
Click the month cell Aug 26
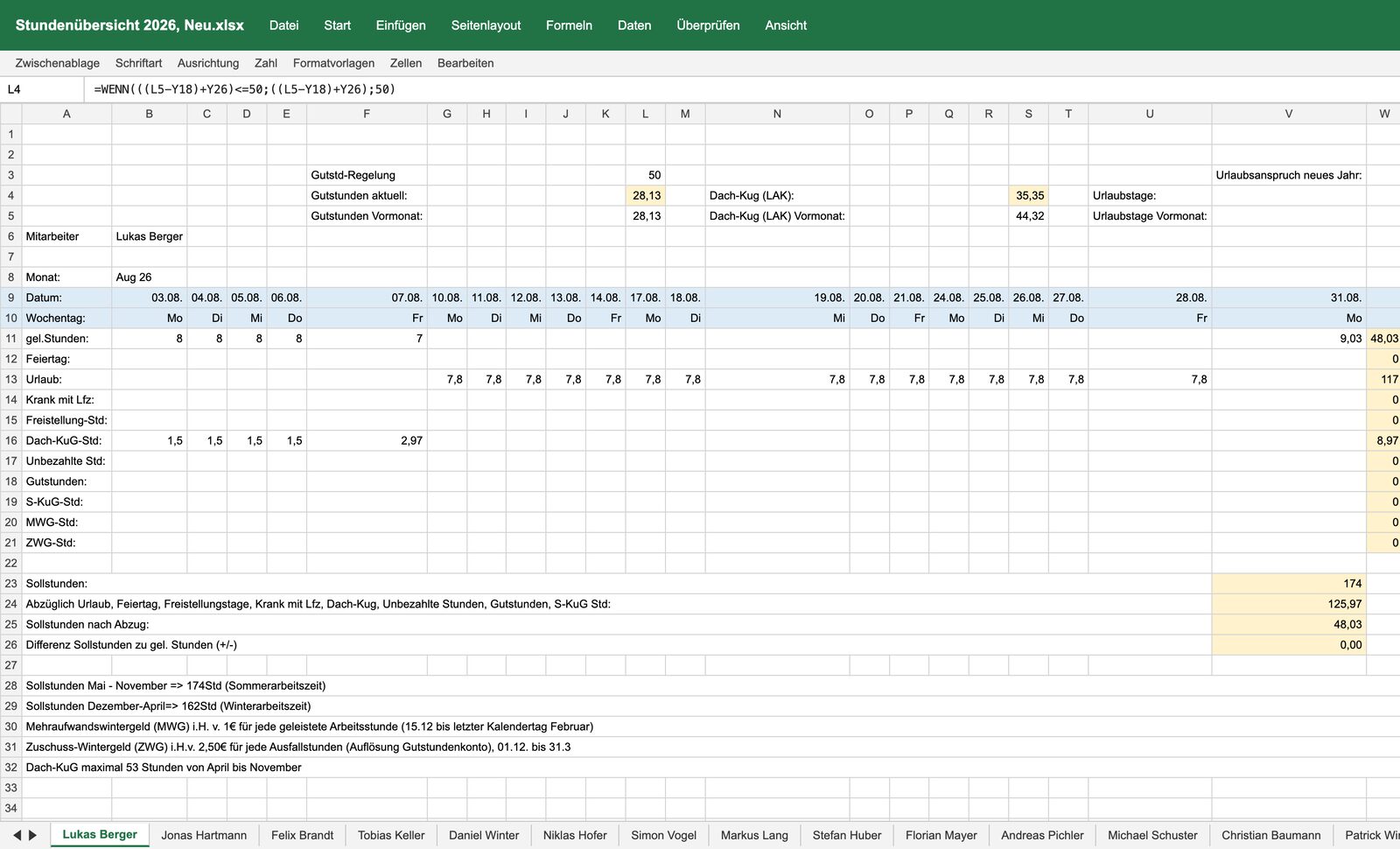(x=149, y=277)
